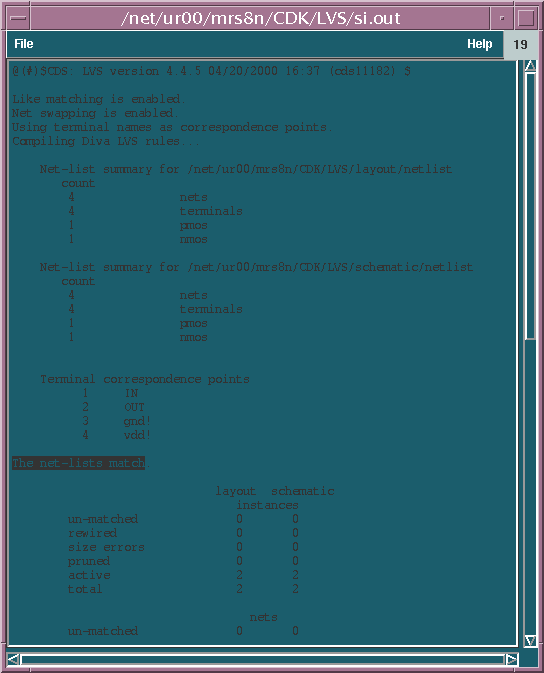Click the maximize square in title bar

click(526, 18)
